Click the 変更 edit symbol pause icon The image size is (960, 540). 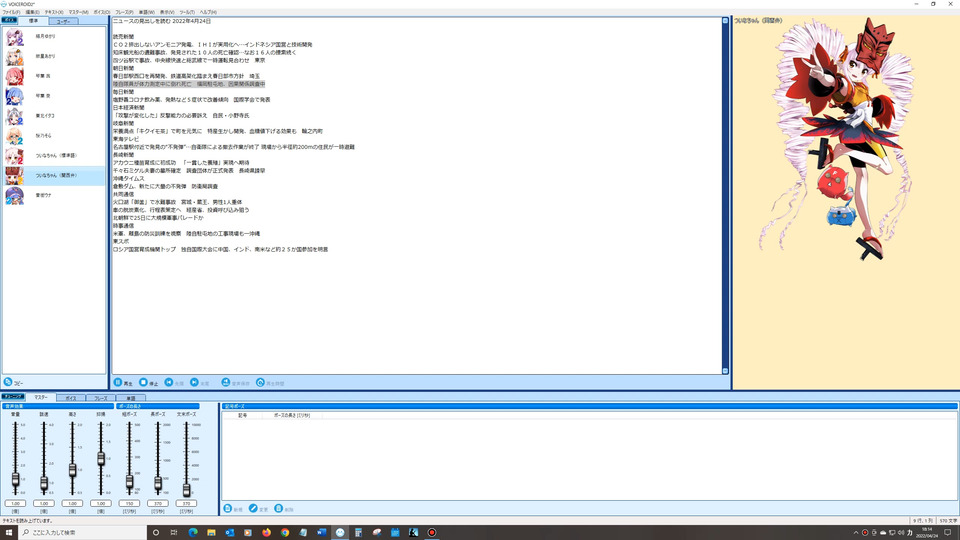click(x=253, y=509)
